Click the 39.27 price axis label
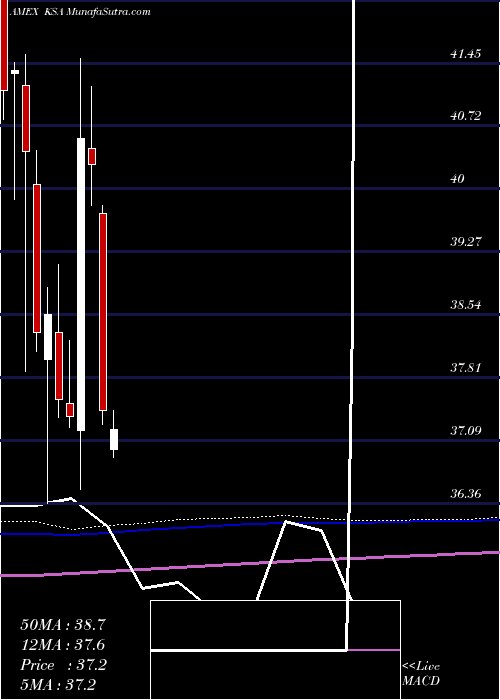500x700 pixels. pos(466,242)
